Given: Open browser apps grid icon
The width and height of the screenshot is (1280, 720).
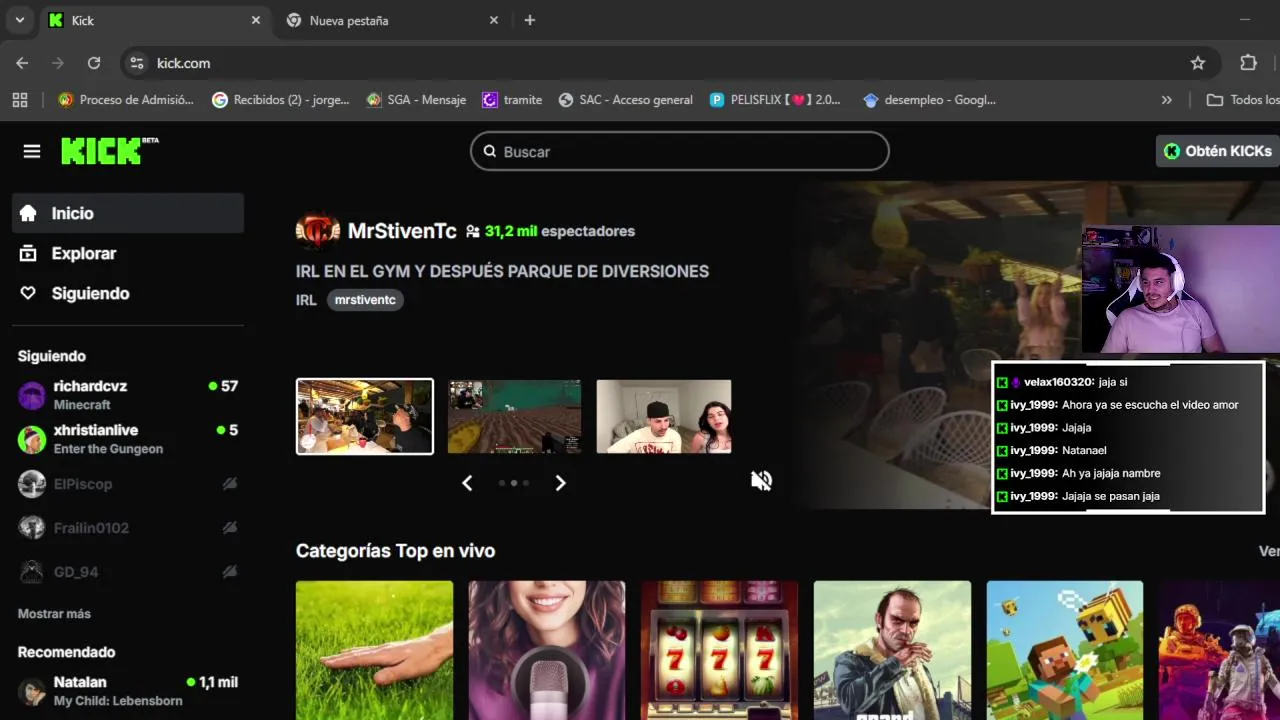Looking at the screenshot, I should point(20,100).
